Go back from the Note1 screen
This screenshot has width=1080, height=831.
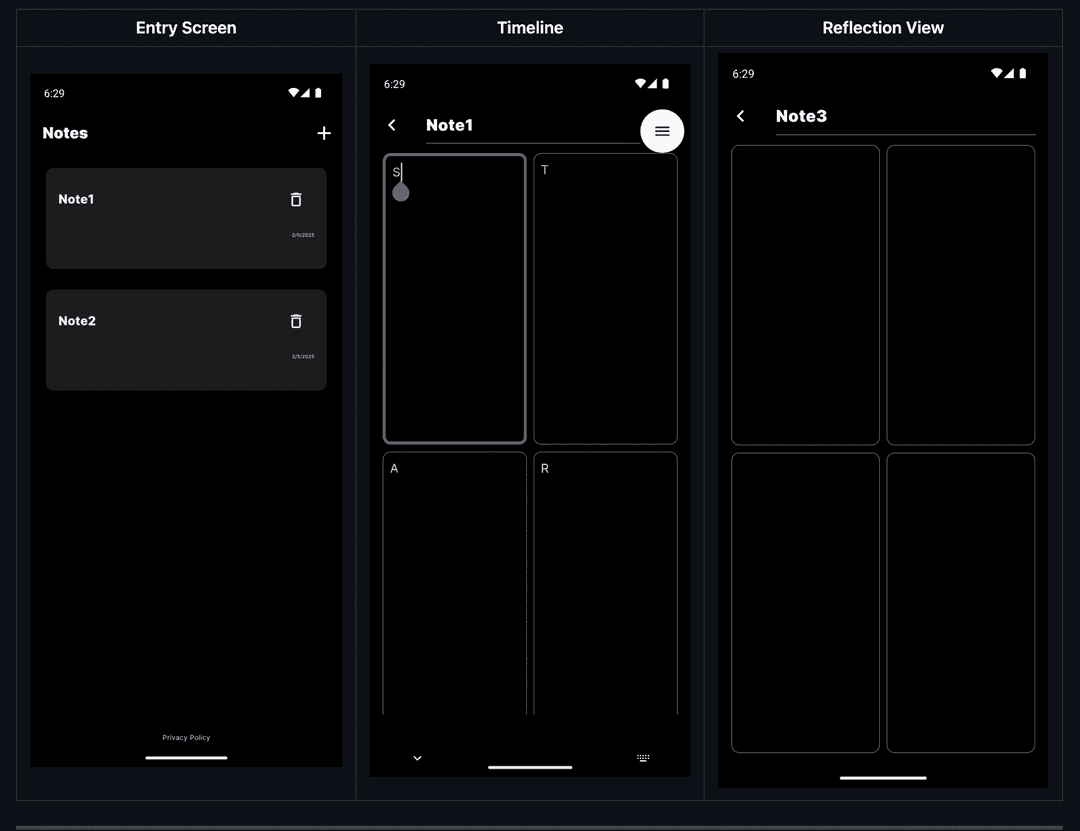(392, 125)
